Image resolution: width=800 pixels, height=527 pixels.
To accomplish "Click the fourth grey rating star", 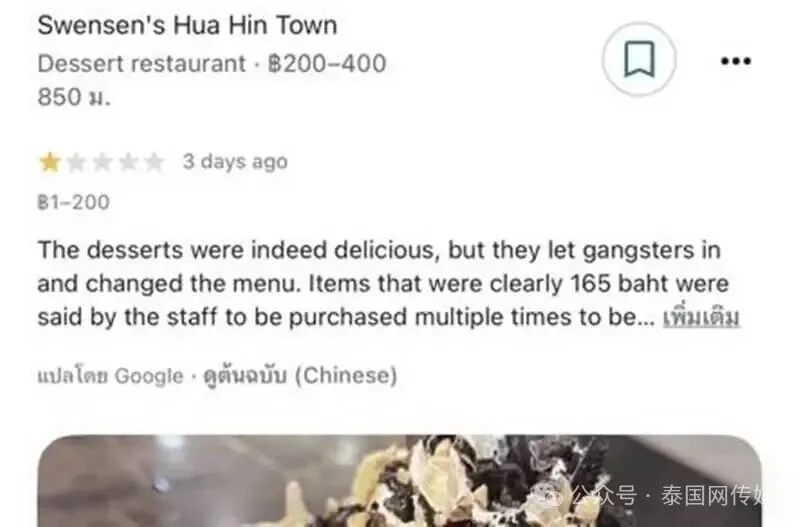I will pyautogui.click(x=128, y=163).
